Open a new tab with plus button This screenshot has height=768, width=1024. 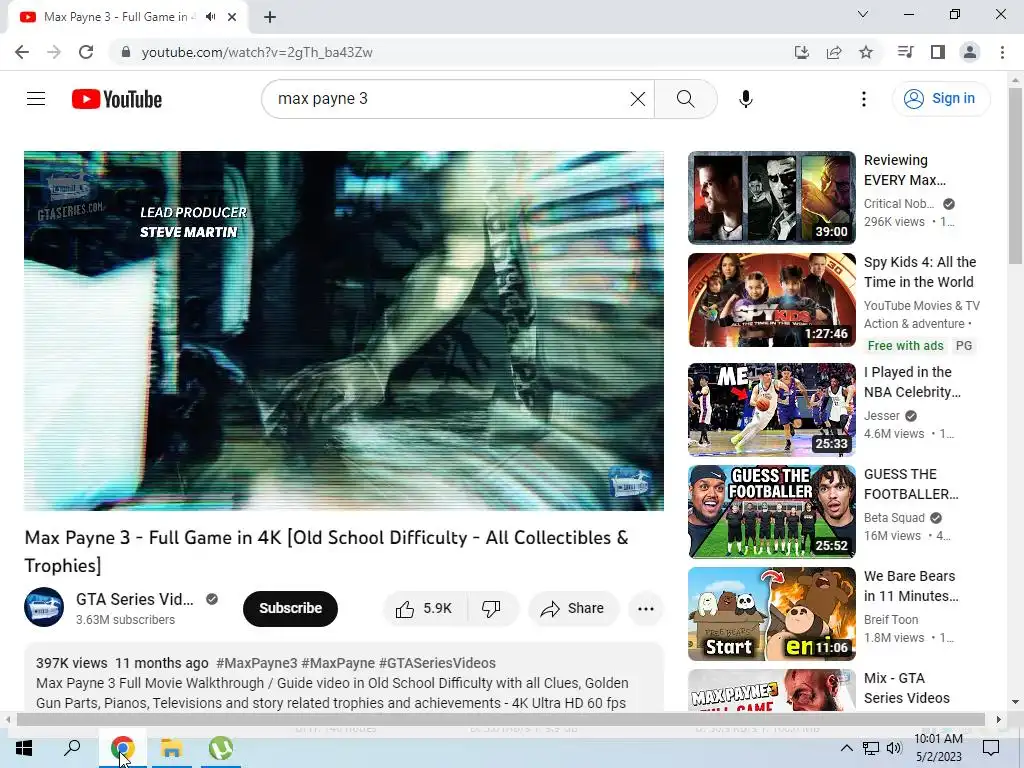[x=270, y=18]
